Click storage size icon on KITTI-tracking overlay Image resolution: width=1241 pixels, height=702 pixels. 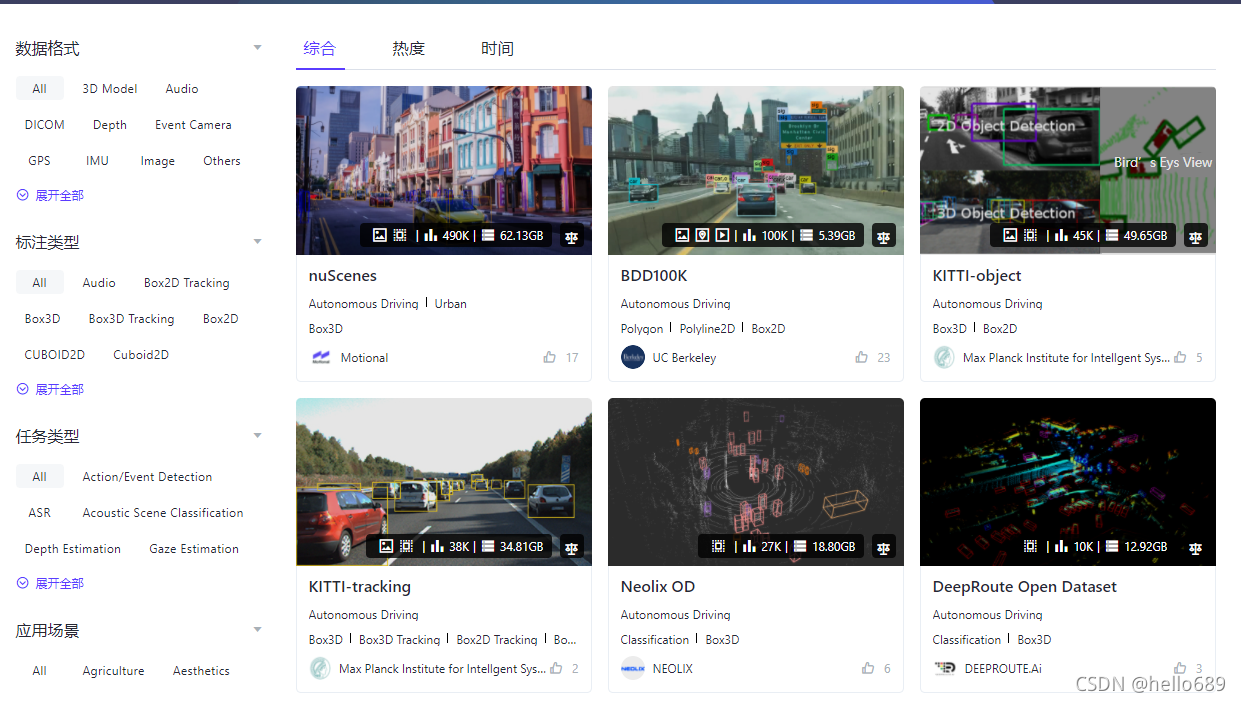point(488,547)
